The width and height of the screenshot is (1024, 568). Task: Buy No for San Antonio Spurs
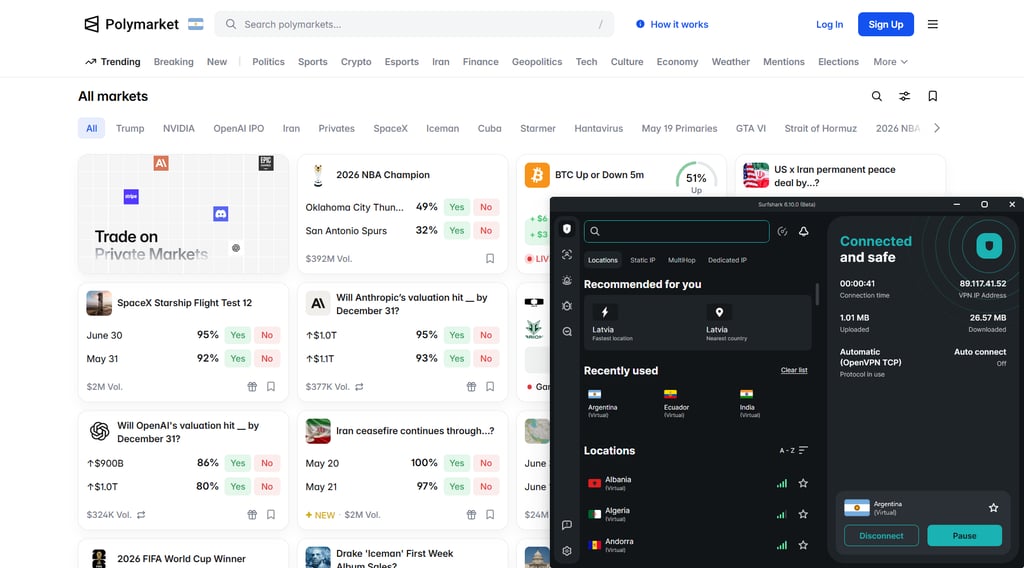486,230
